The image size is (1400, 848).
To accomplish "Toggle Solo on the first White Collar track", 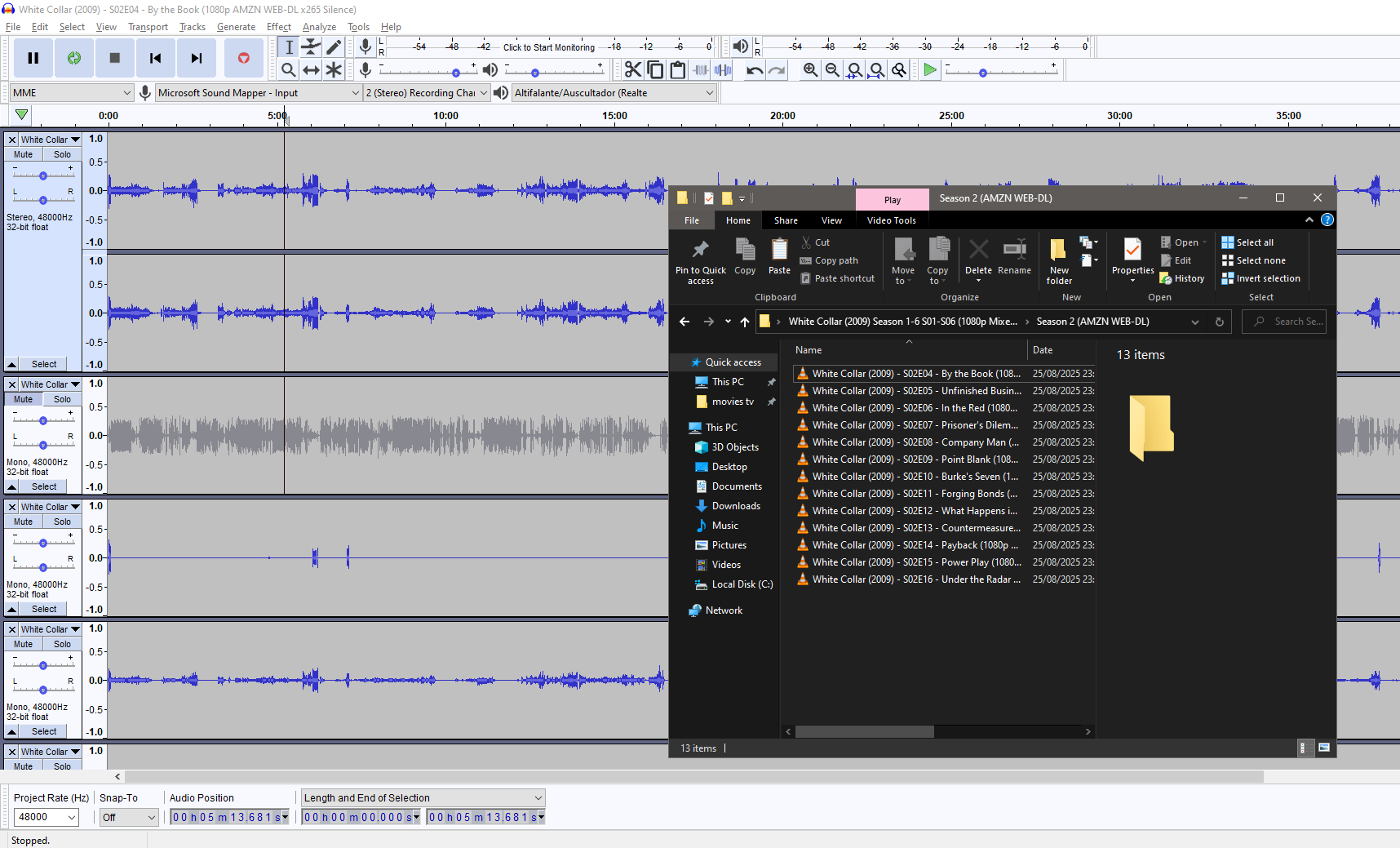I will click(x=63, y=154).
